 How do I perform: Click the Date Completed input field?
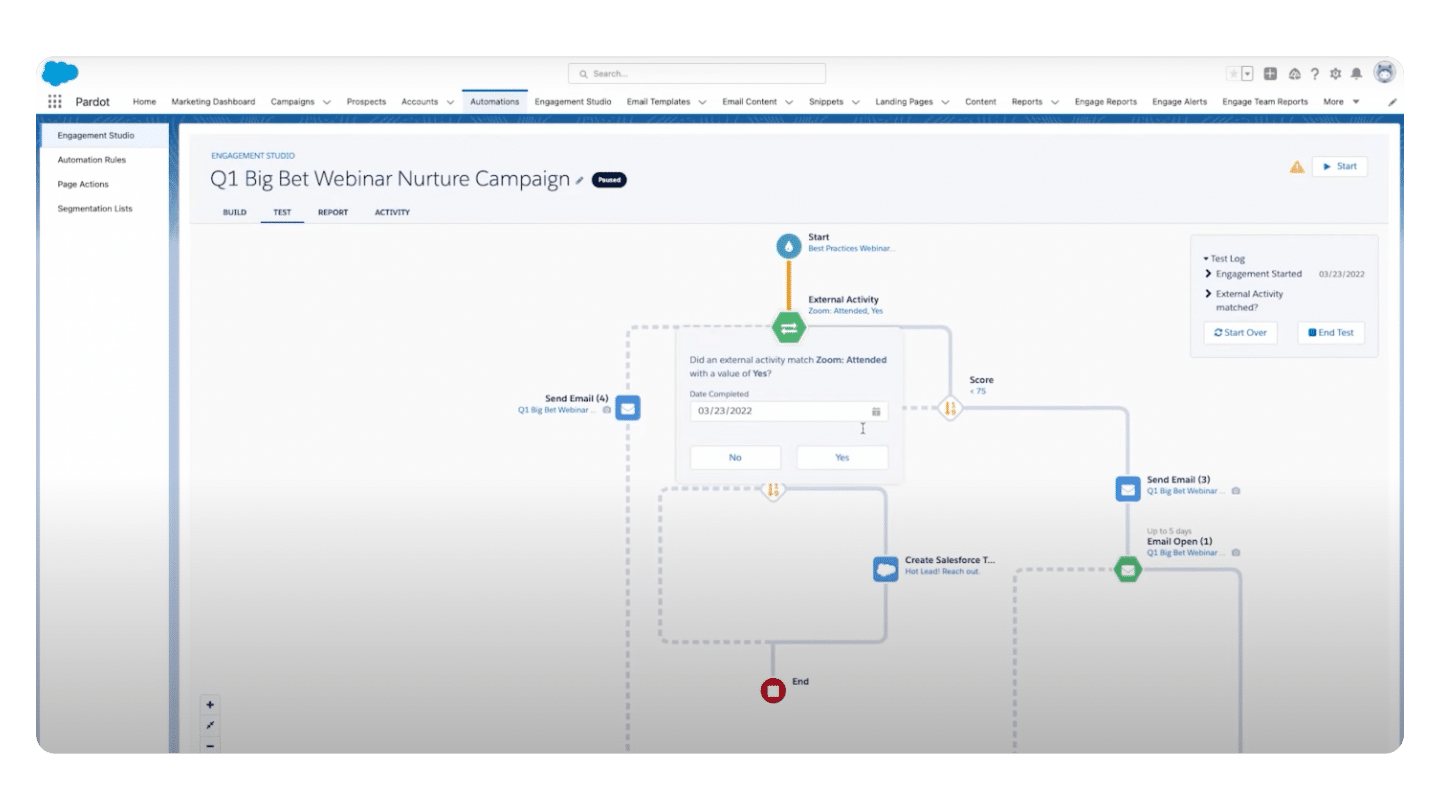(x=789, y=411)
